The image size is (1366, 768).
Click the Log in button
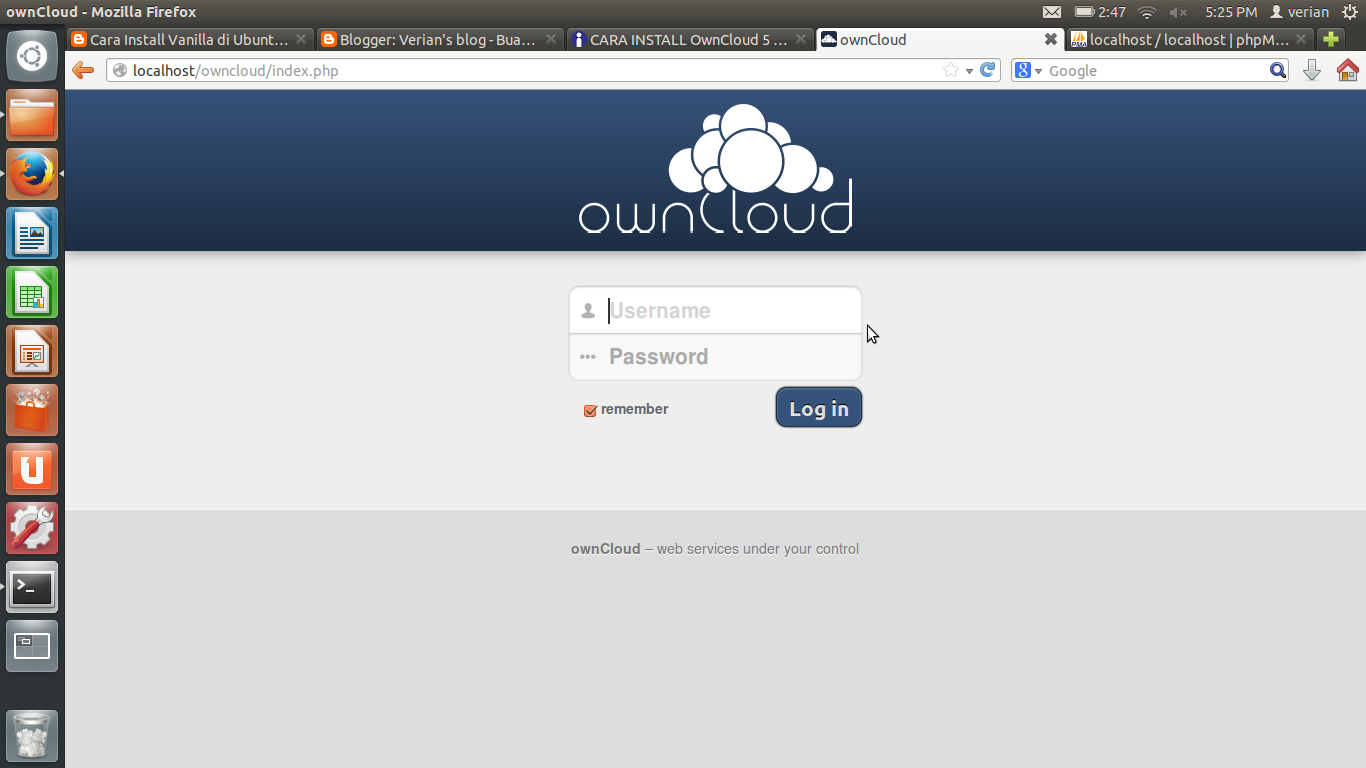pos(819,408)
